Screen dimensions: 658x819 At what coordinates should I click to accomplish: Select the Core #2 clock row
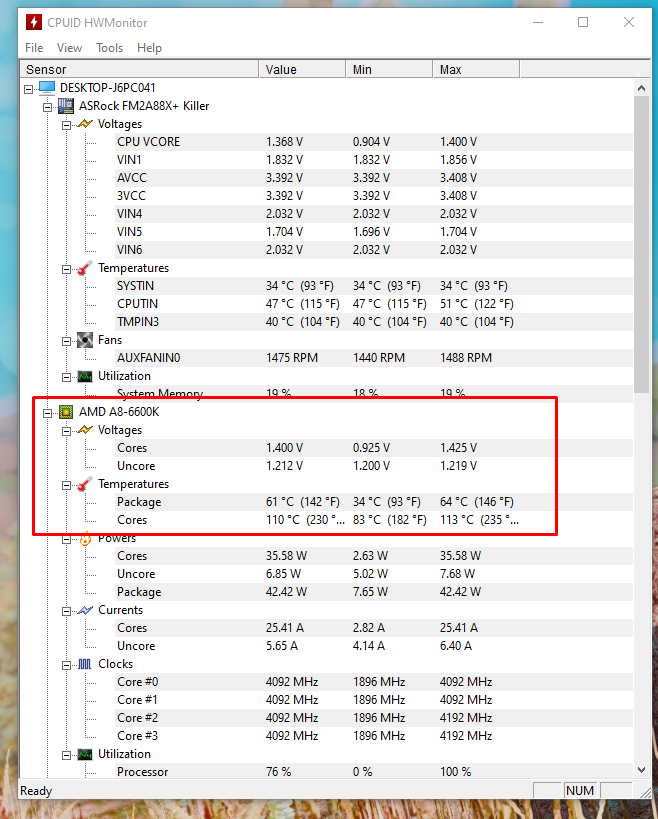pyautogui.click(x=374, y=718)
